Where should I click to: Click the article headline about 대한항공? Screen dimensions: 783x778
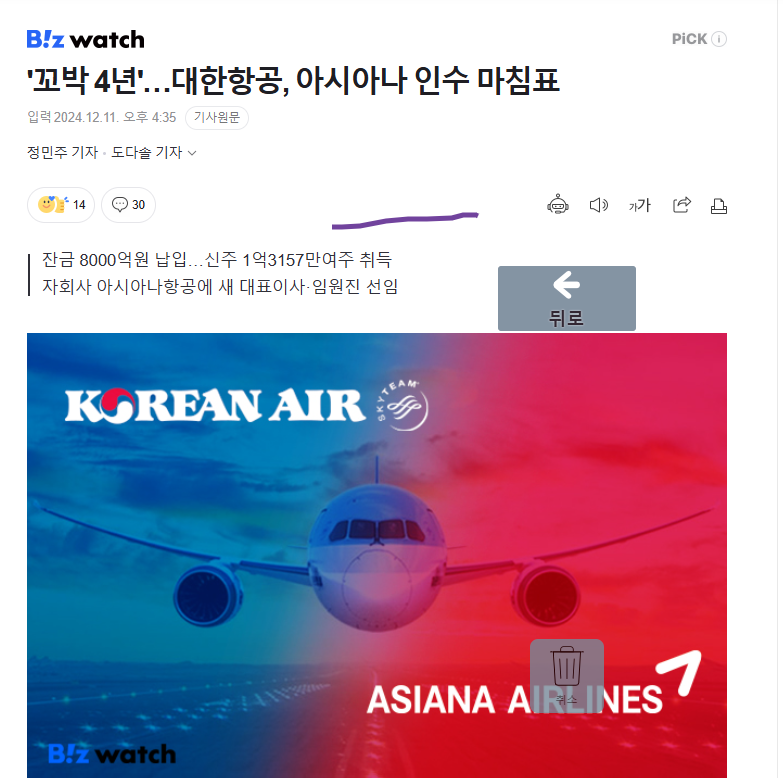pyautogui.click(x=293, y=80)
